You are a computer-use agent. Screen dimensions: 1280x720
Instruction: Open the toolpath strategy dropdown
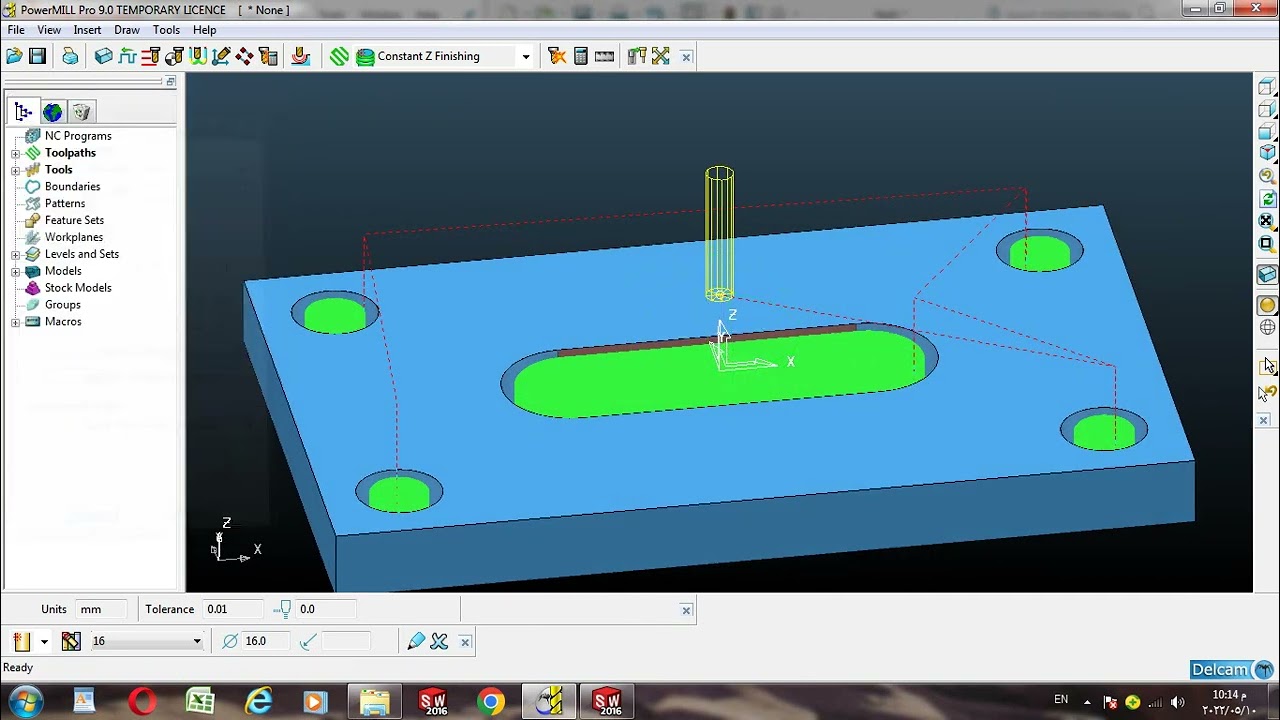pos(526,57)
